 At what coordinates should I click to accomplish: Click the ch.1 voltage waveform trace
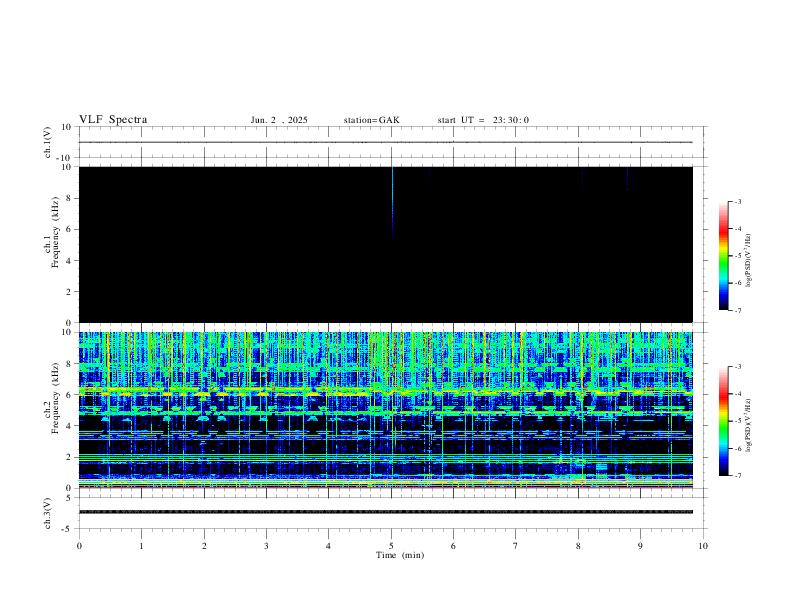pos(386,142)
